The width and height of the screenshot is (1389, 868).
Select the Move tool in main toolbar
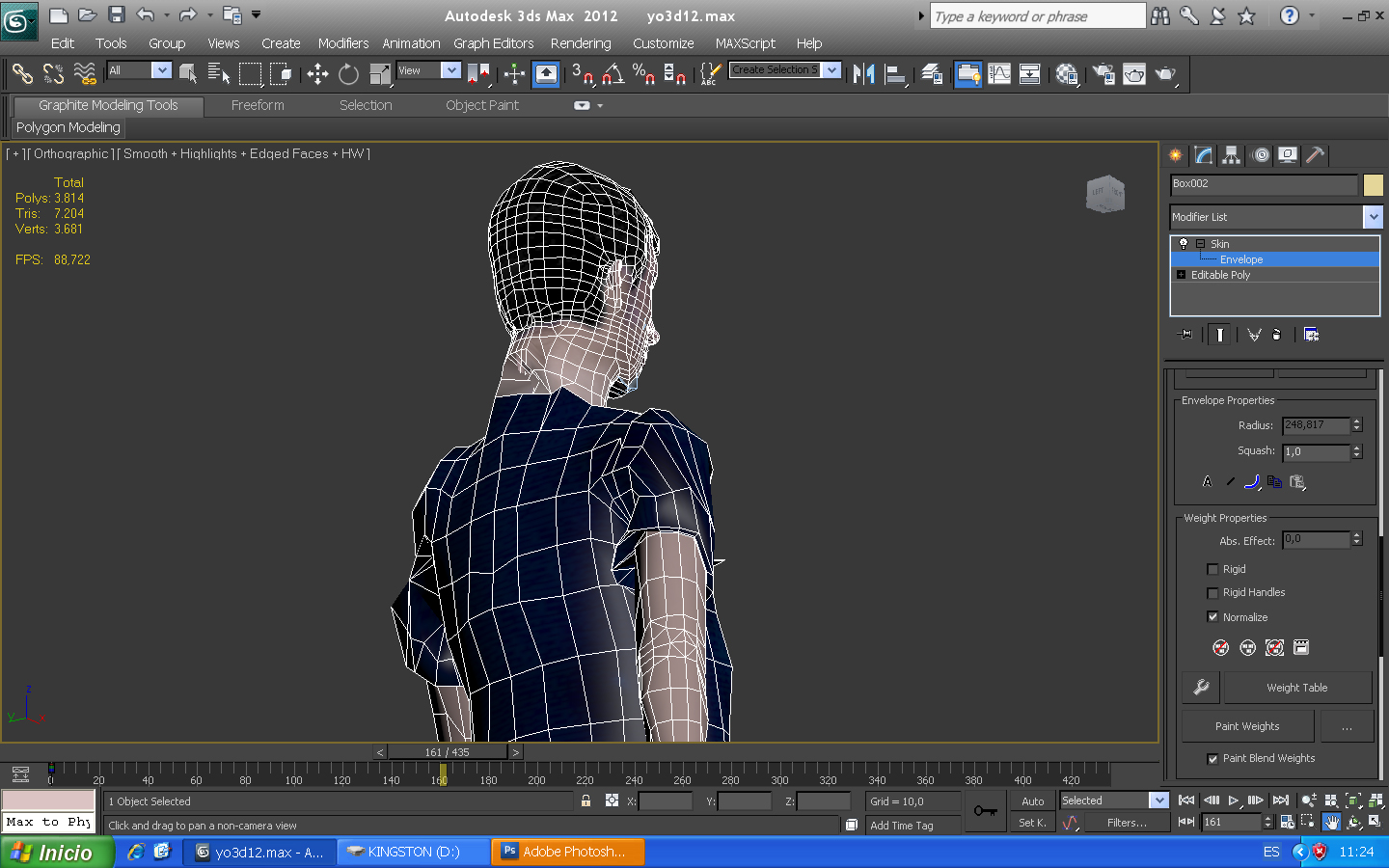coord(317,74)
